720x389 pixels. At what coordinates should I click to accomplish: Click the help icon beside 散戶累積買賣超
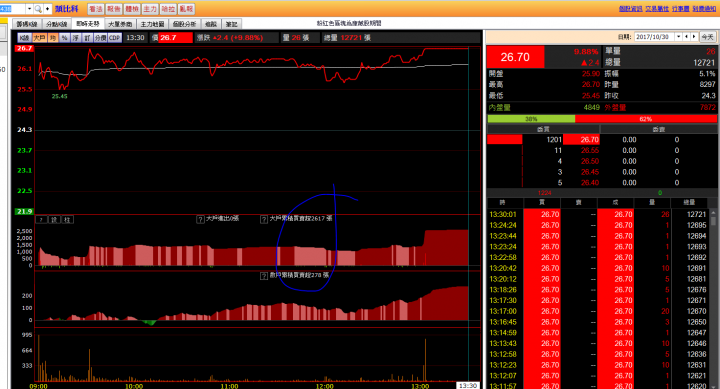pos(264,276)
